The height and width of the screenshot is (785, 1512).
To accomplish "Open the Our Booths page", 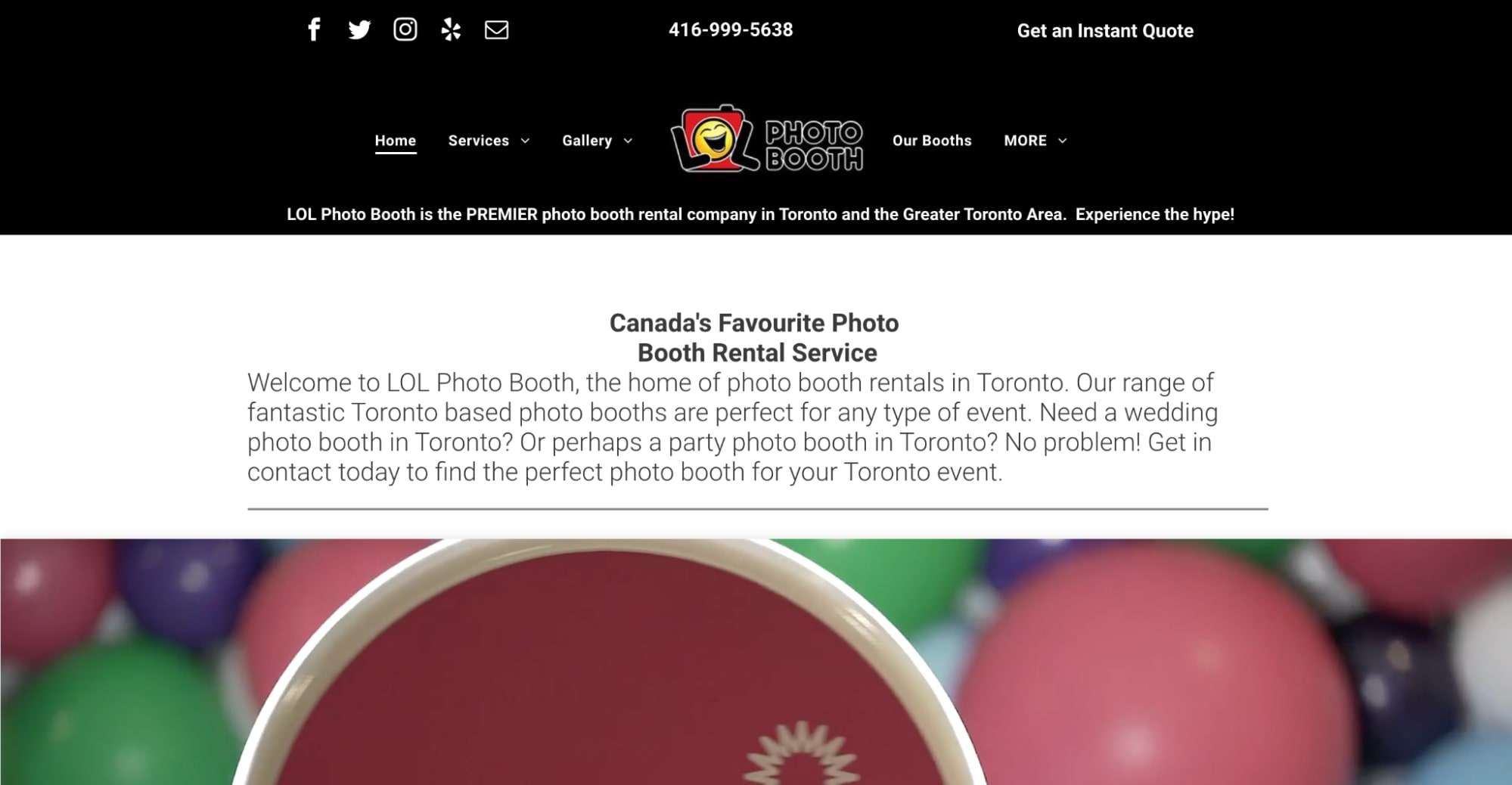I will click(932, 141).
